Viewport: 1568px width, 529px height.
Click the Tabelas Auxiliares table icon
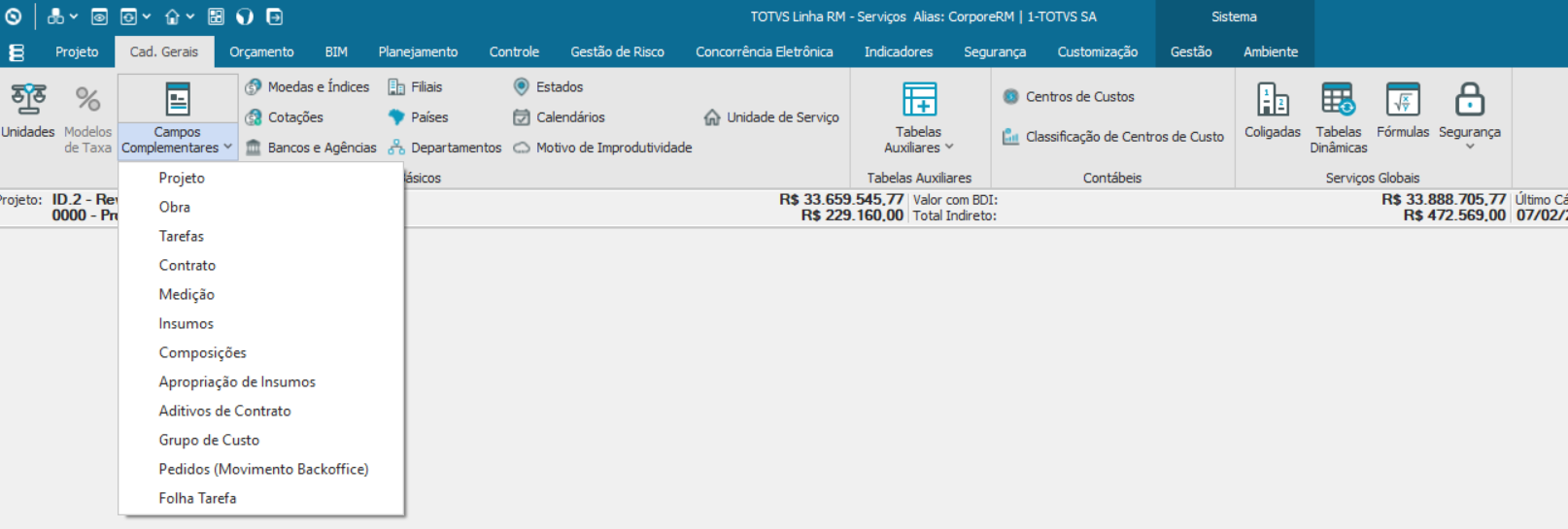point(919,99)
